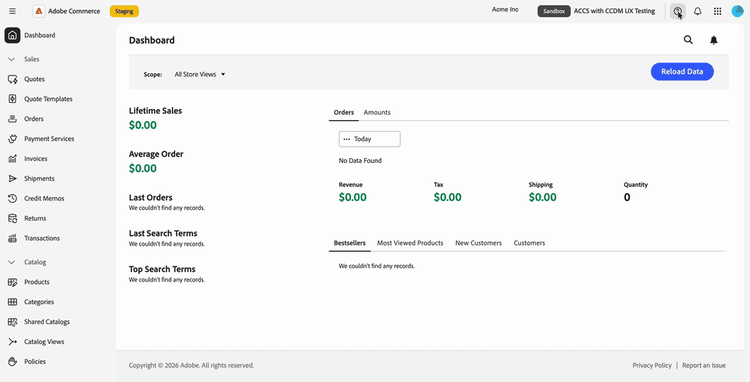Open Quotes in the sidebar

(x=34, y=79)
